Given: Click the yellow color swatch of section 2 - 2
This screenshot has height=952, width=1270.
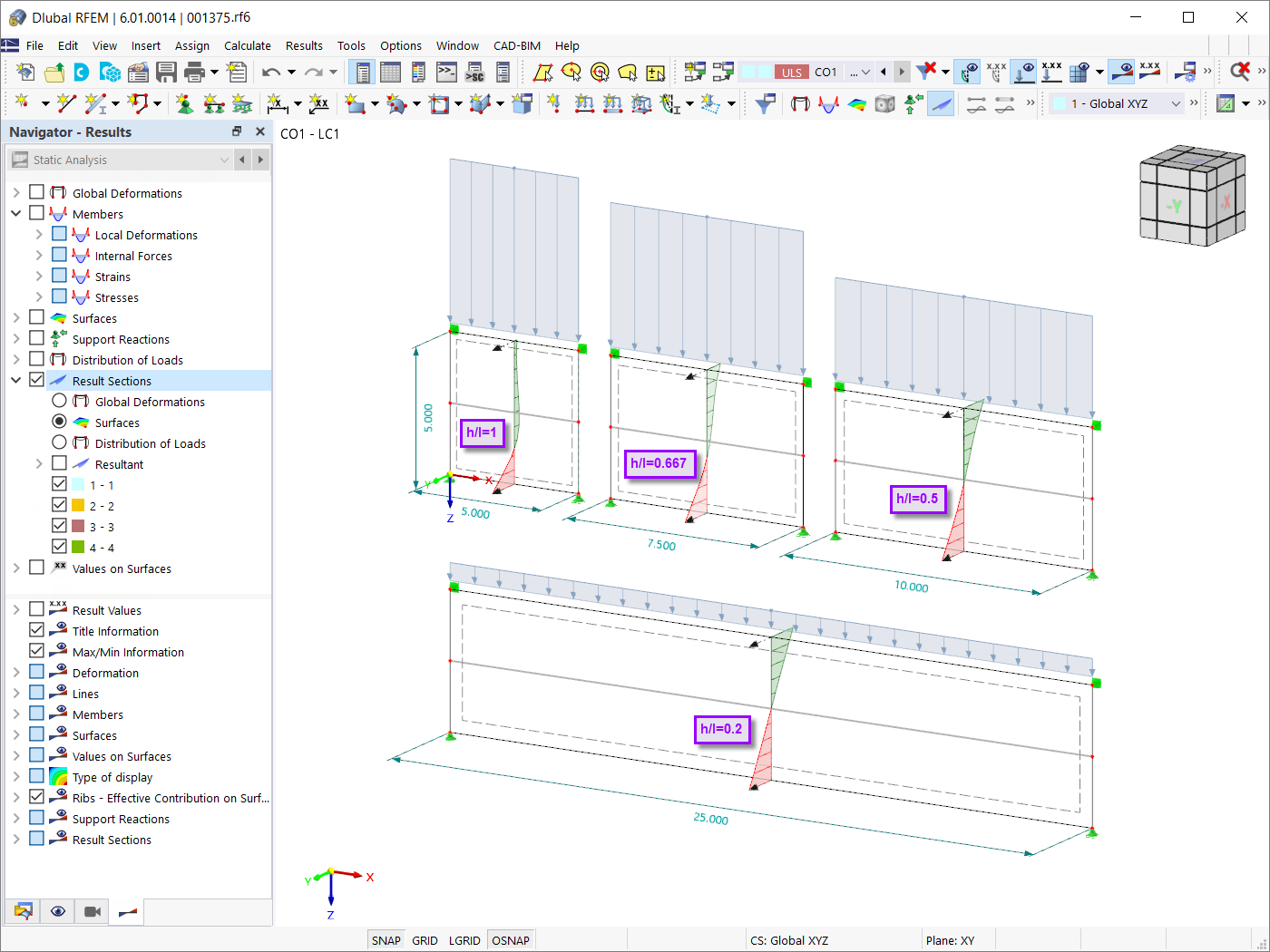Looking at the screenshot, I should point(78,505).
